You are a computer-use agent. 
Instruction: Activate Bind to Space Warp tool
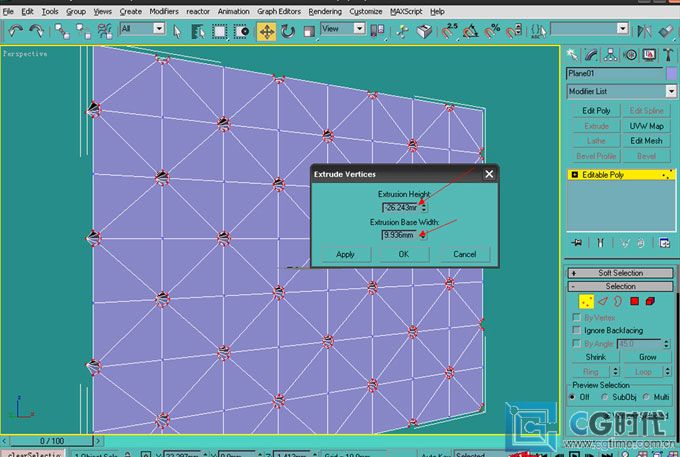[x=105, y=31]
